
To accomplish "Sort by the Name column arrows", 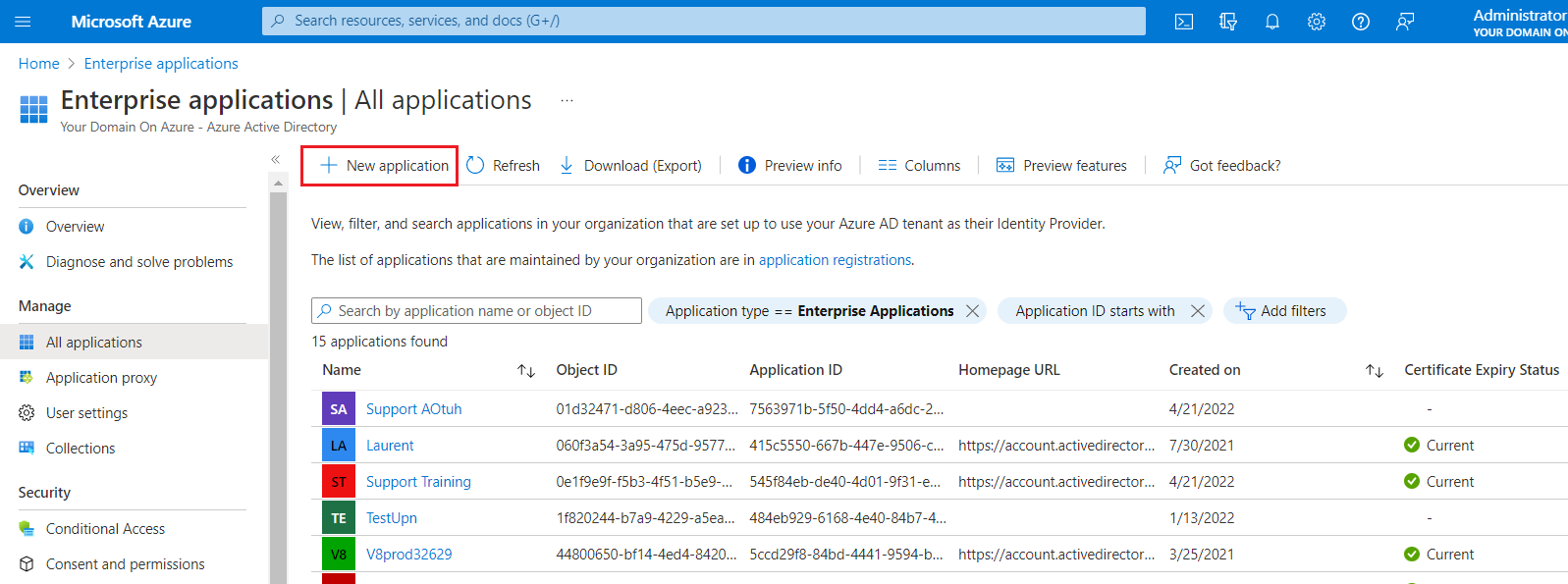I will tap(526, 371).
